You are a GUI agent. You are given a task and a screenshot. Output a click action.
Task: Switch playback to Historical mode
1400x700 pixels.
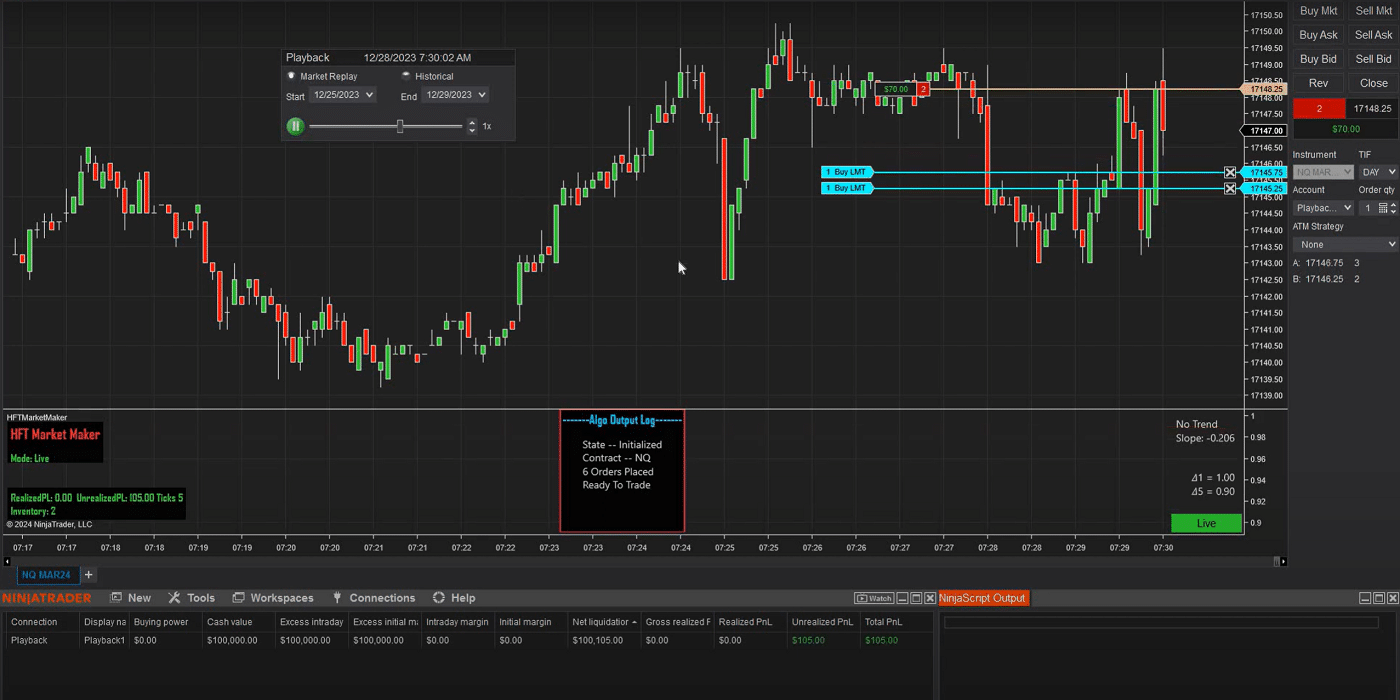click(407, 76)
